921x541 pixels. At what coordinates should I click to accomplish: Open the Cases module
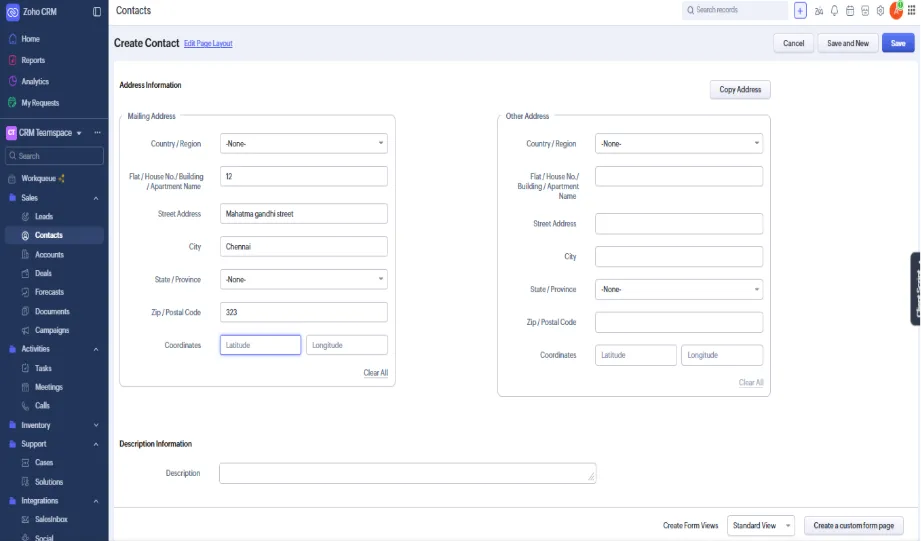point(43,463)
